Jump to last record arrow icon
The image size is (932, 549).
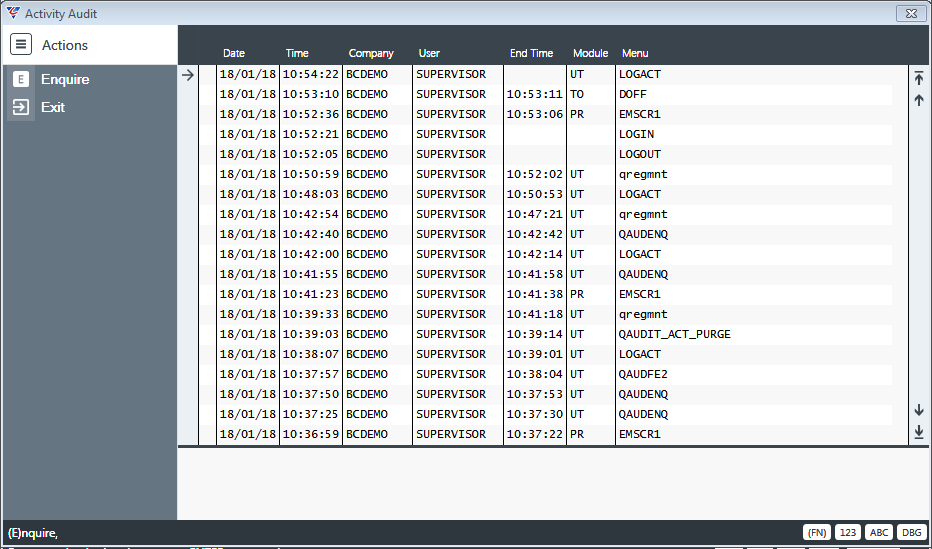point(919,432)
